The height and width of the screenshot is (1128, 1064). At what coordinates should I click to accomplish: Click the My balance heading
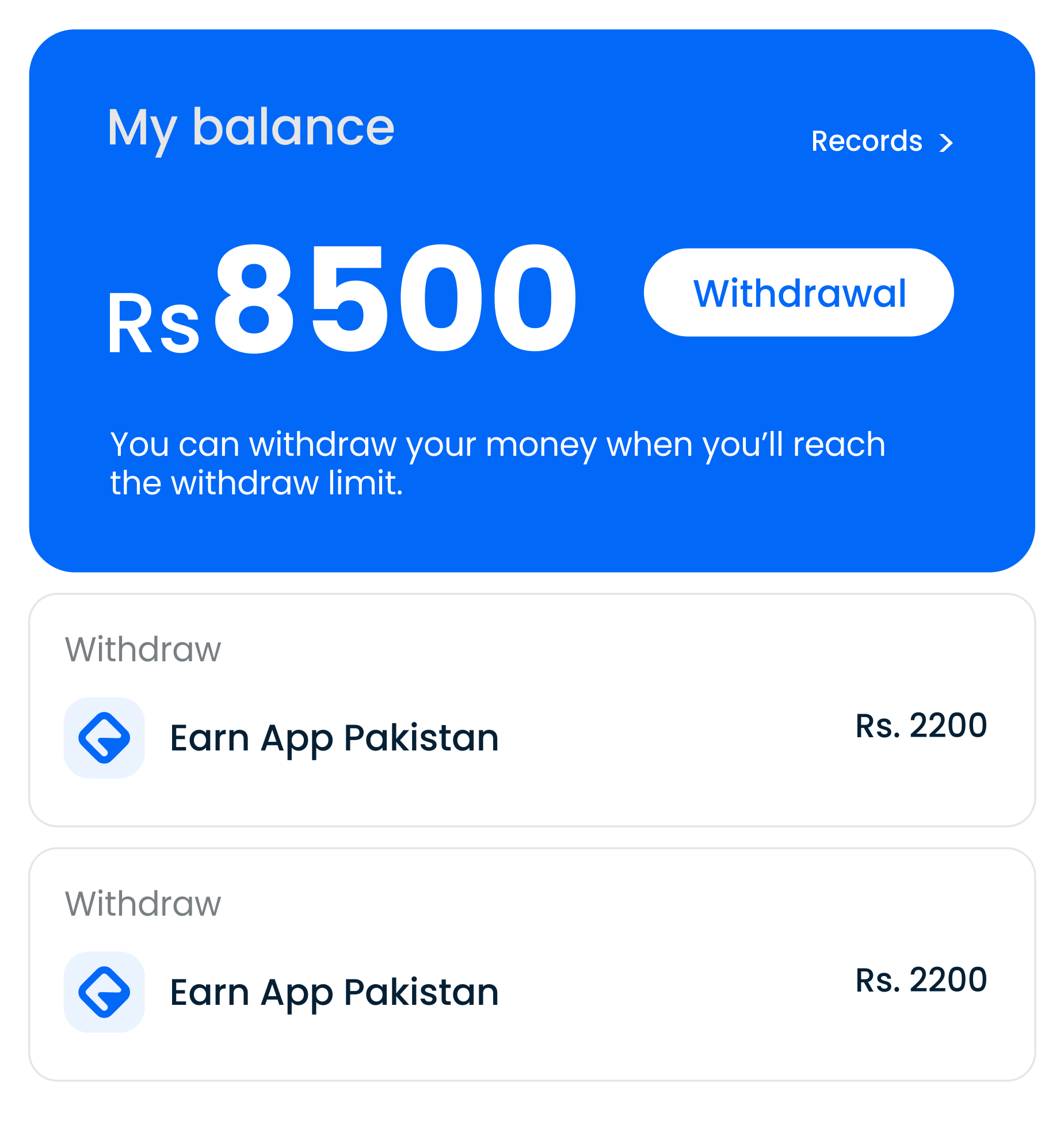pyautogui.click(x=251, y=128)
